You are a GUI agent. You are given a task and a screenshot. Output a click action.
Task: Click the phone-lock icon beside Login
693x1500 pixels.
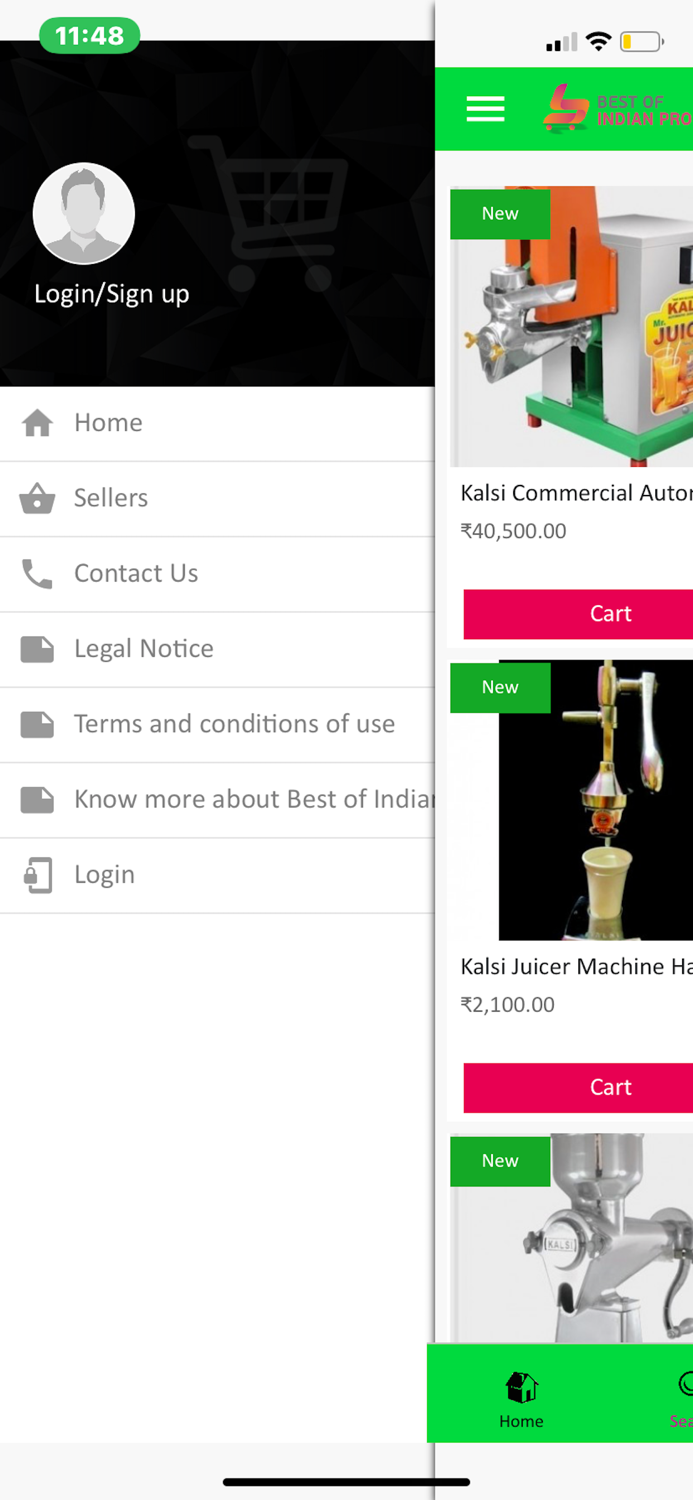[37, 875]
